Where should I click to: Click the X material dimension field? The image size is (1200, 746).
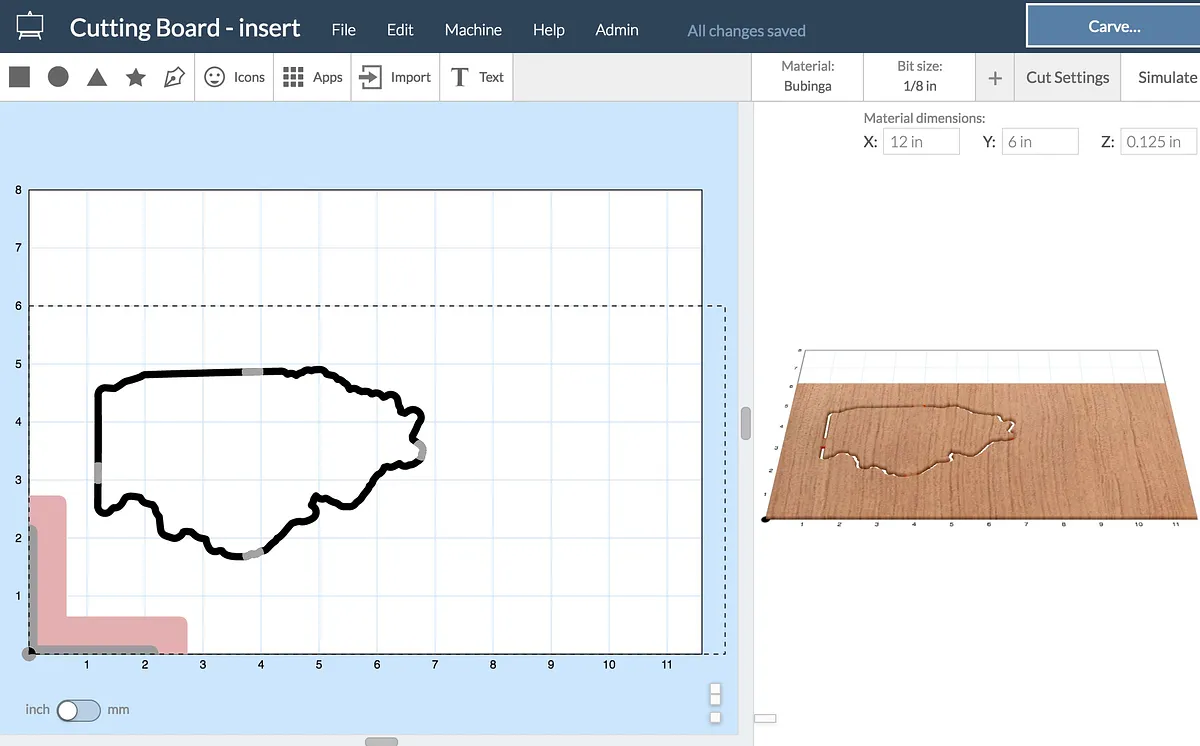tap(920, 142)
